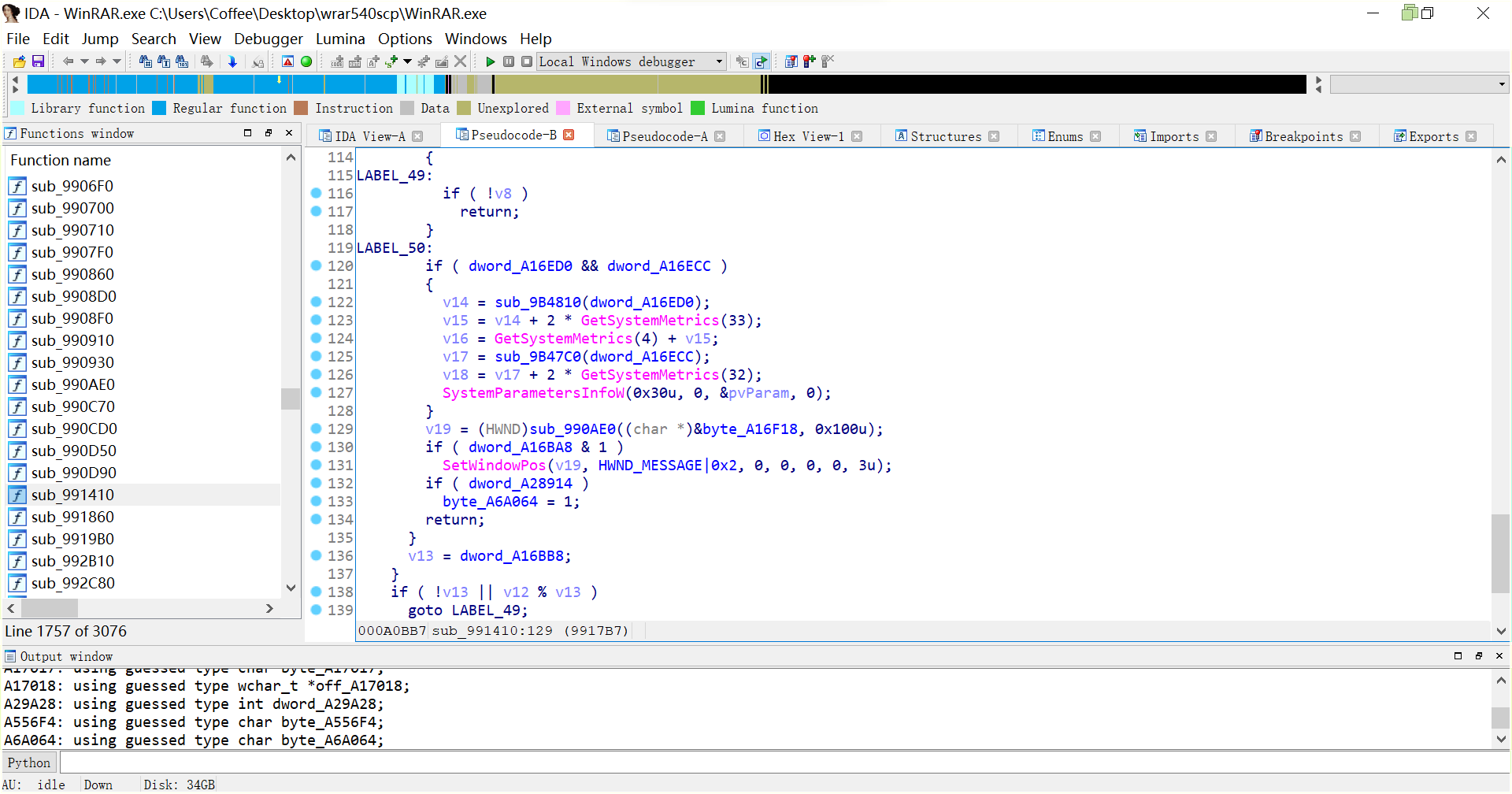Open the navigation band combo box dropdown
This screenshot has height=794, width=1512.
point(1502,84)
